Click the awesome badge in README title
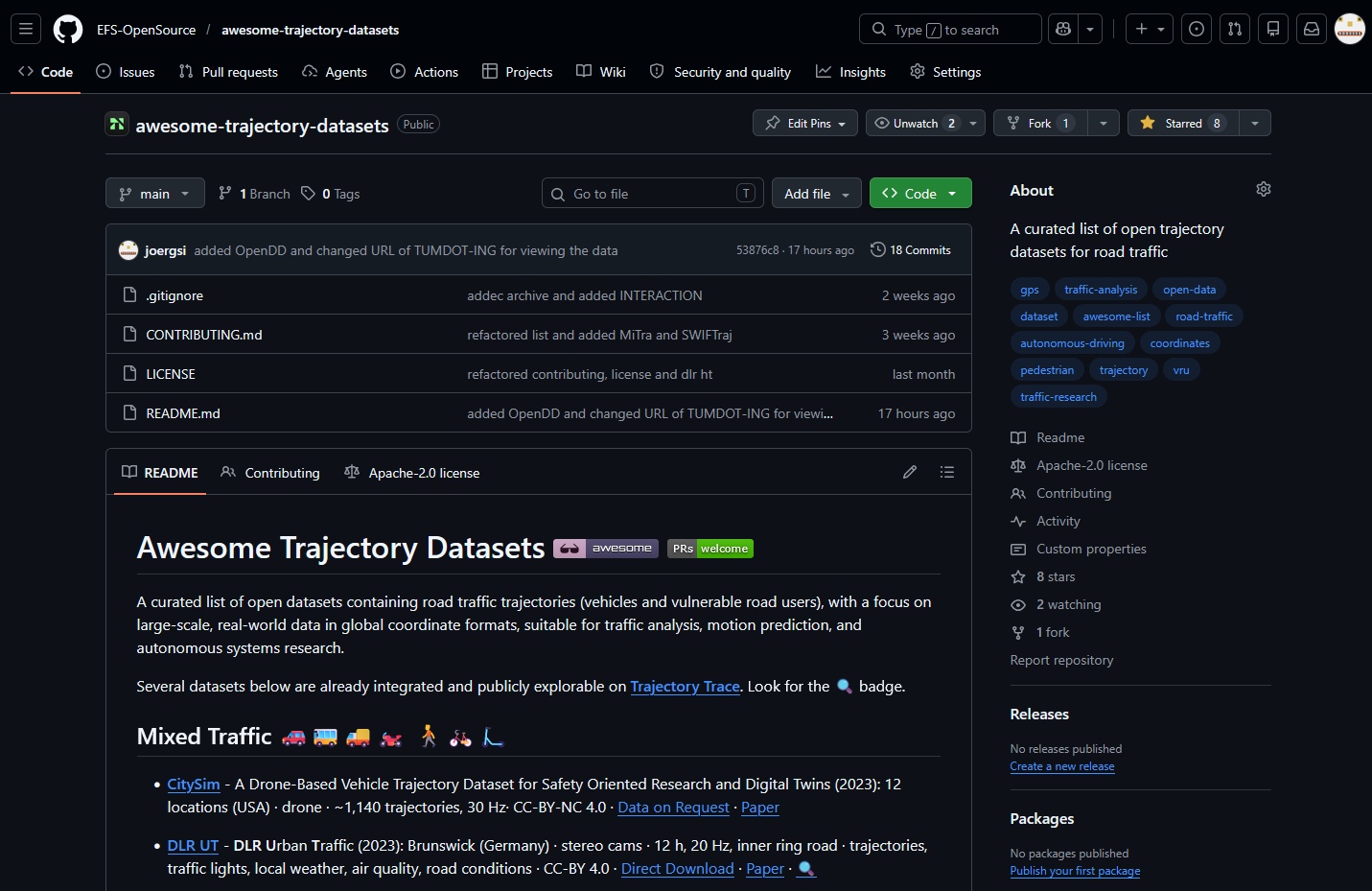Screen dimensions: 1372x891 click(606, 549)
